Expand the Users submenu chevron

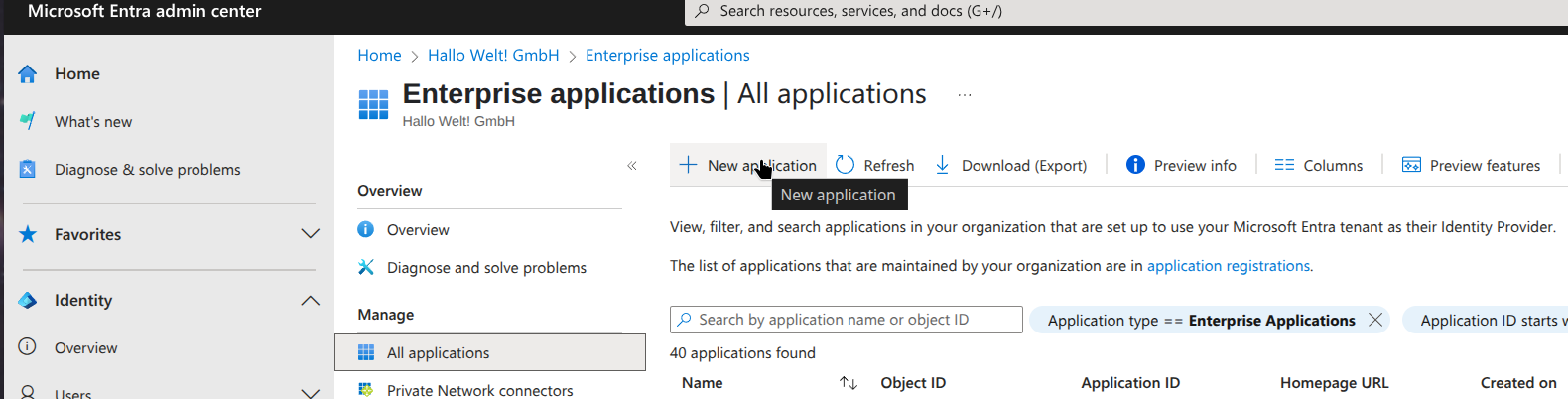[x=310, y=393]
